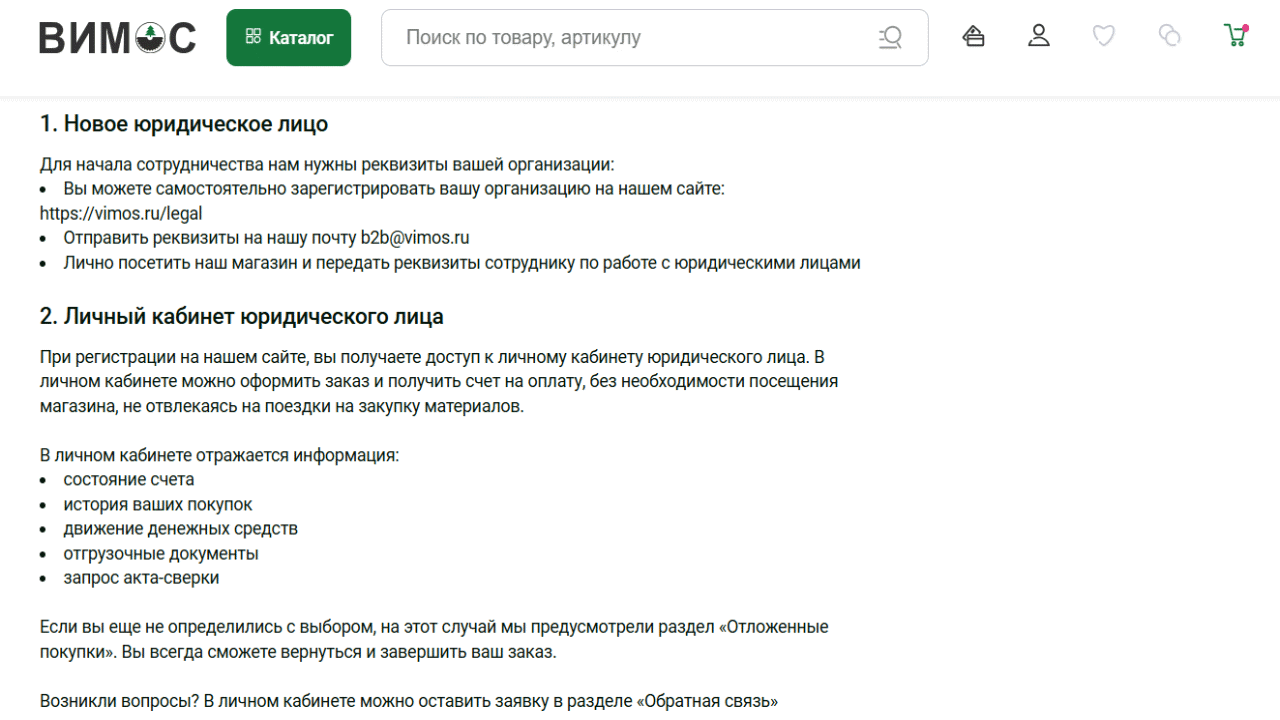Screen dimensions: 1280x720
Task: Click the b2b@vimos.ru email address
Action: coord(415,238)
